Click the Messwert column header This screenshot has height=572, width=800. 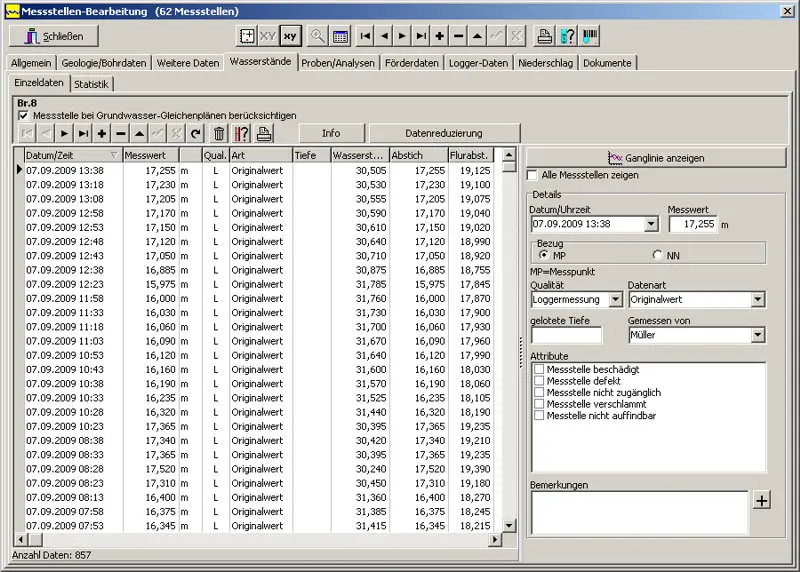click(151, 155)
